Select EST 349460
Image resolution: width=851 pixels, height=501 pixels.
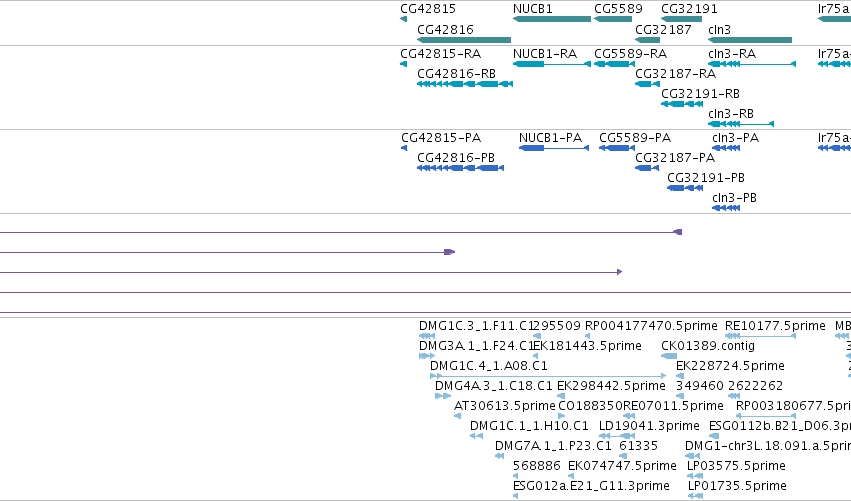pos(700,386)
